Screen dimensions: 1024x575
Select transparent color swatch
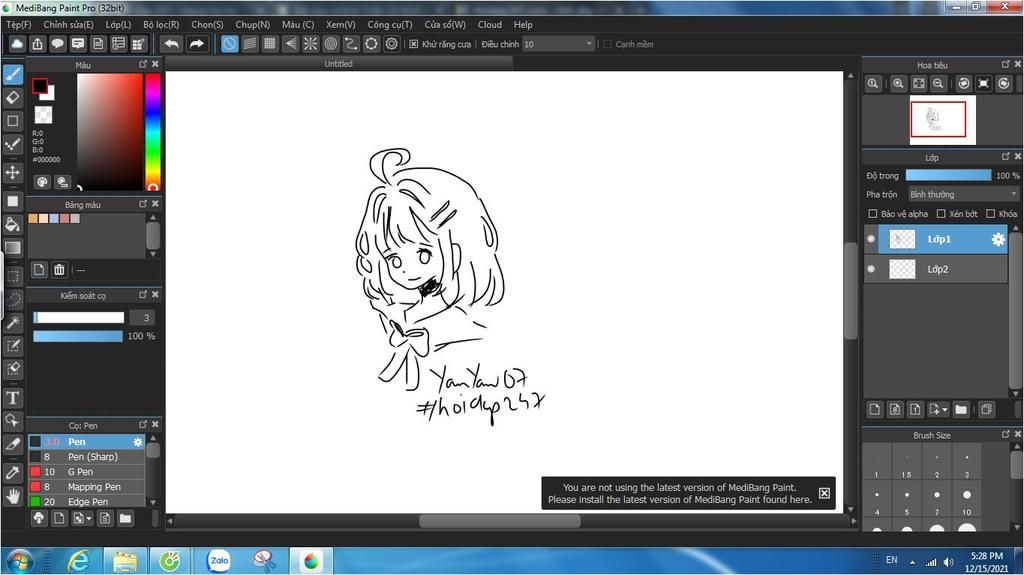[43, 115]
